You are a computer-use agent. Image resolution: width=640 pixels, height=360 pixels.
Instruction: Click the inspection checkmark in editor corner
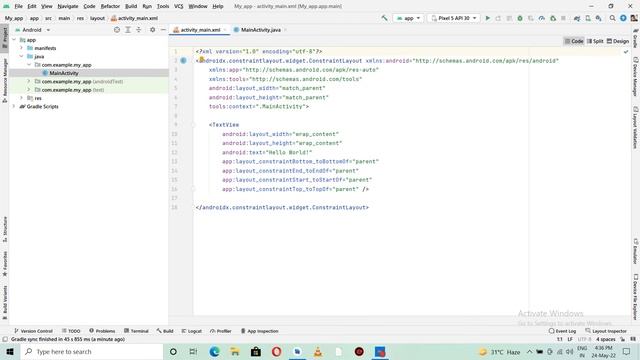pos(626,52)
